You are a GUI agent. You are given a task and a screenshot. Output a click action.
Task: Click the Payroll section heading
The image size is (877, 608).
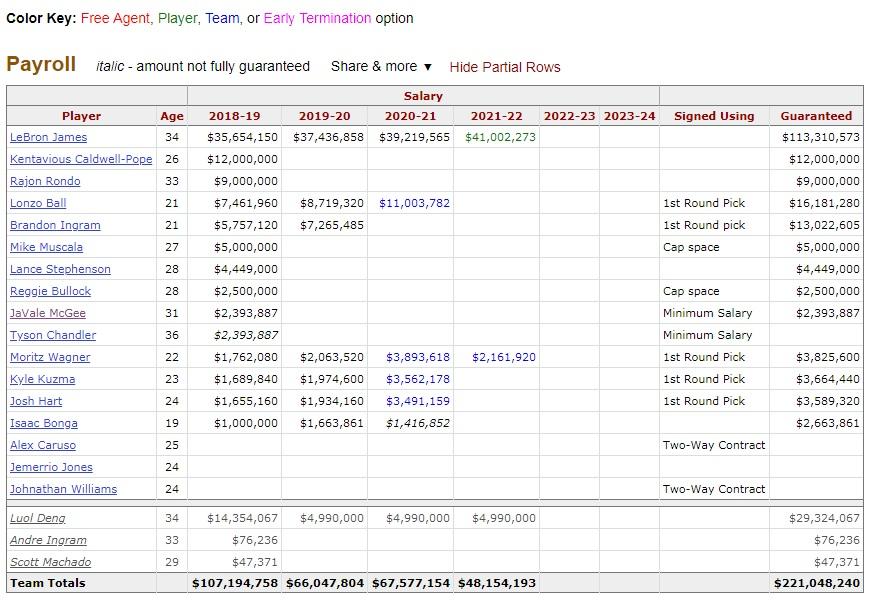click(41, 64)
